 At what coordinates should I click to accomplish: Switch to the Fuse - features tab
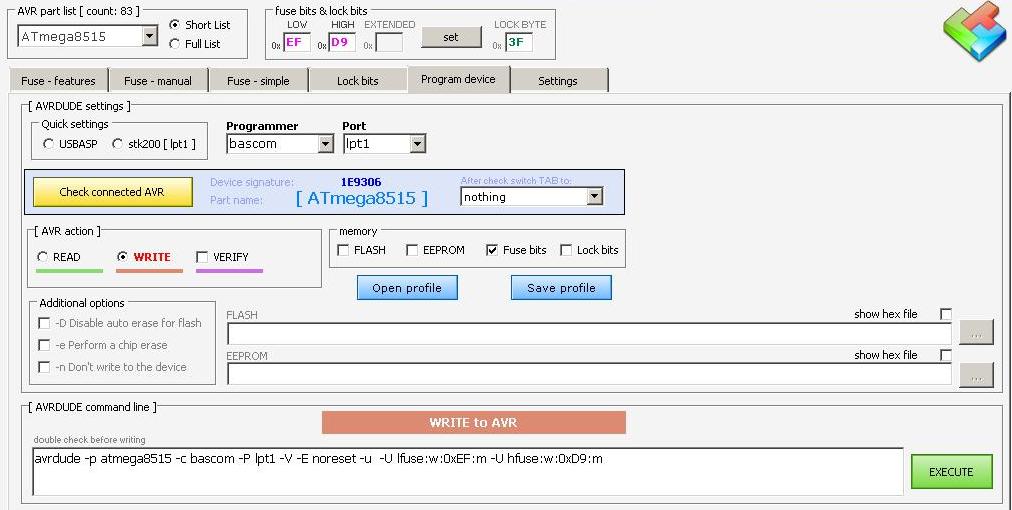58,81
